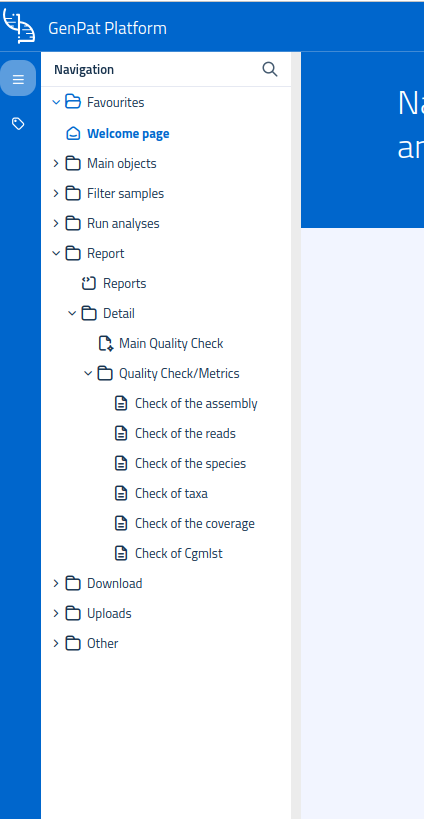Collapse the Favourites folder chevron
This screenshot has height=819, width=424.
coord(56,102)
